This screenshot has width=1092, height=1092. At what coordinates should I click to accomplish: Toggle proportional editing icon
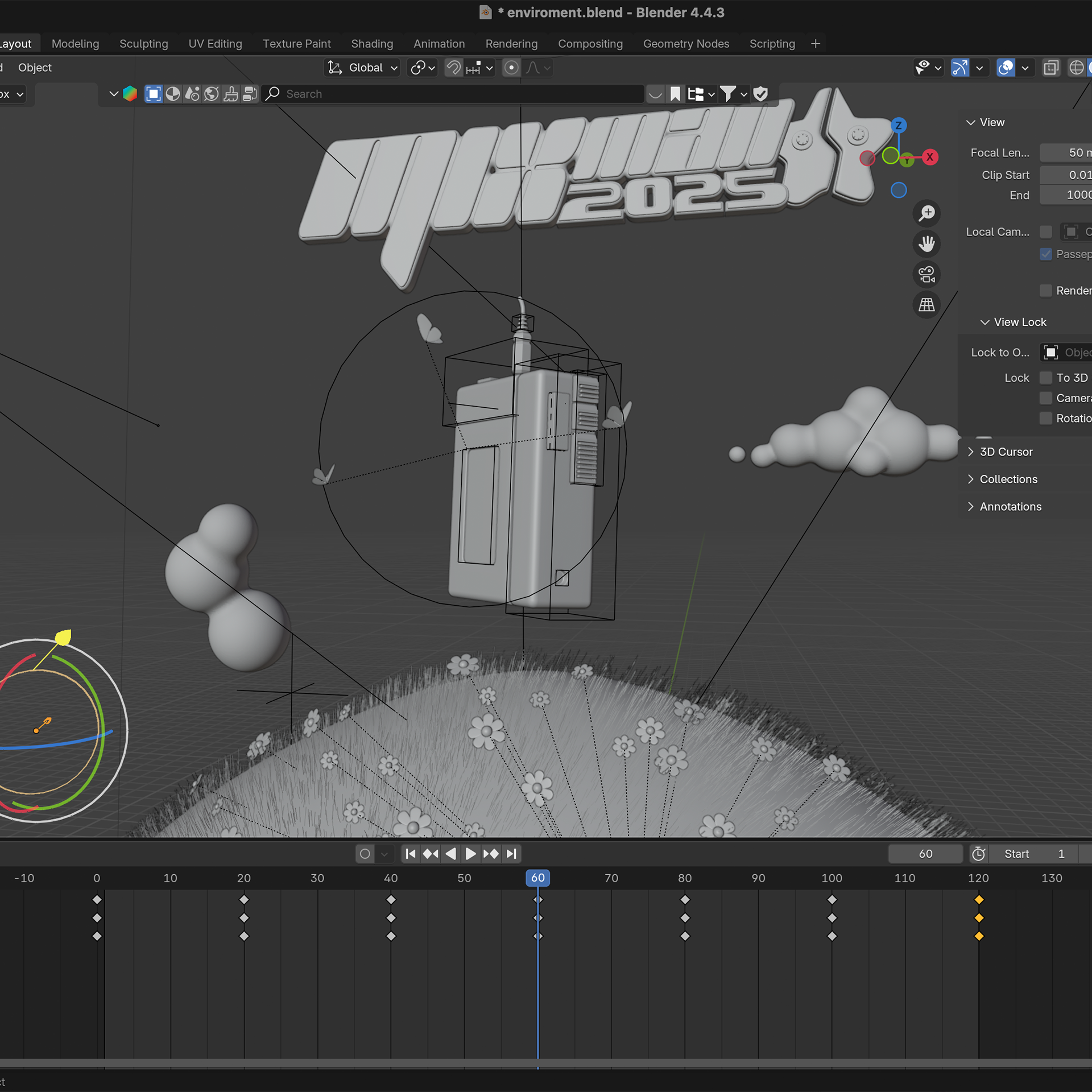(x=511, y=68)
